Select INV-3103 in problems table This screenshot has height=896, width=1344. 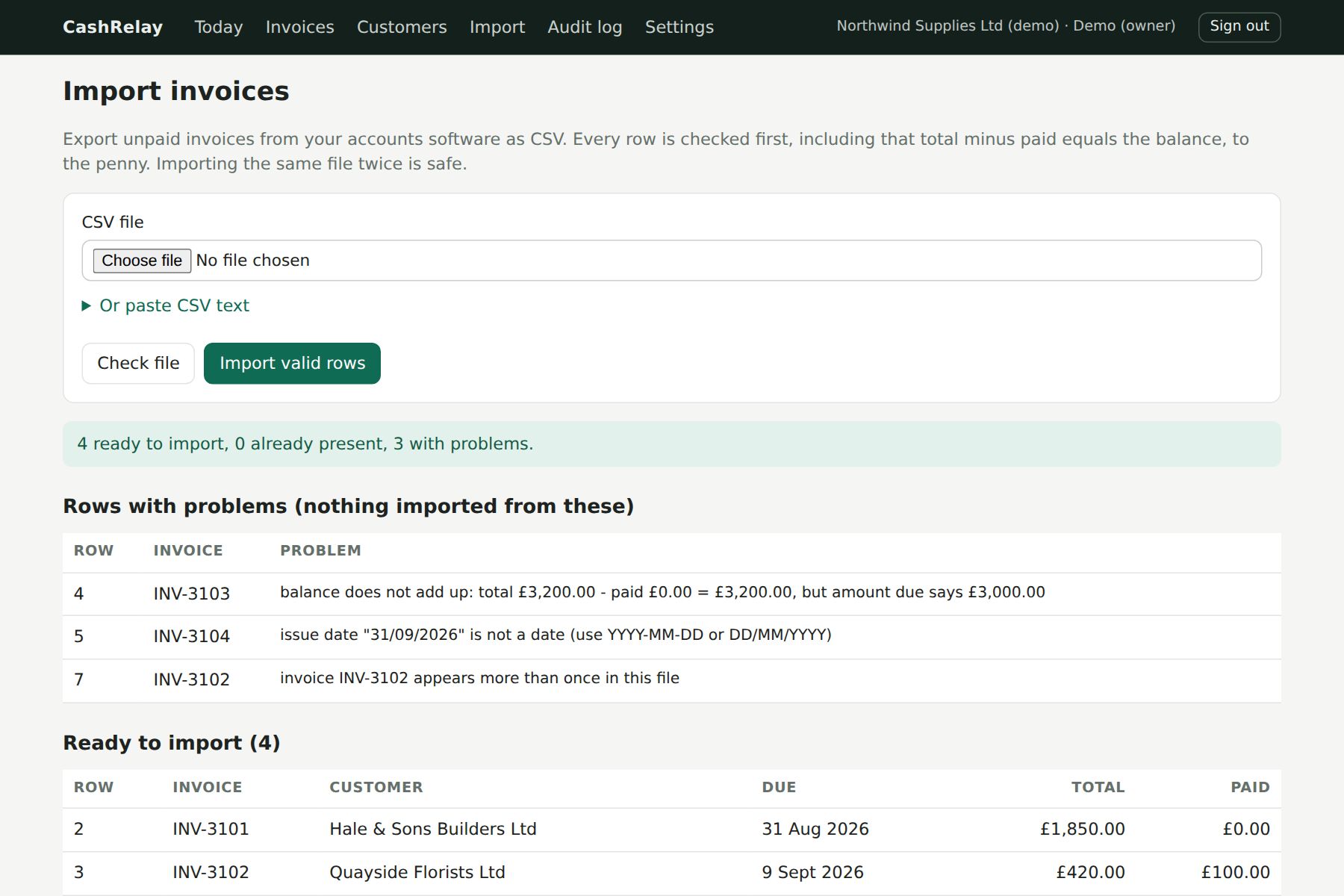click(192, 594)
